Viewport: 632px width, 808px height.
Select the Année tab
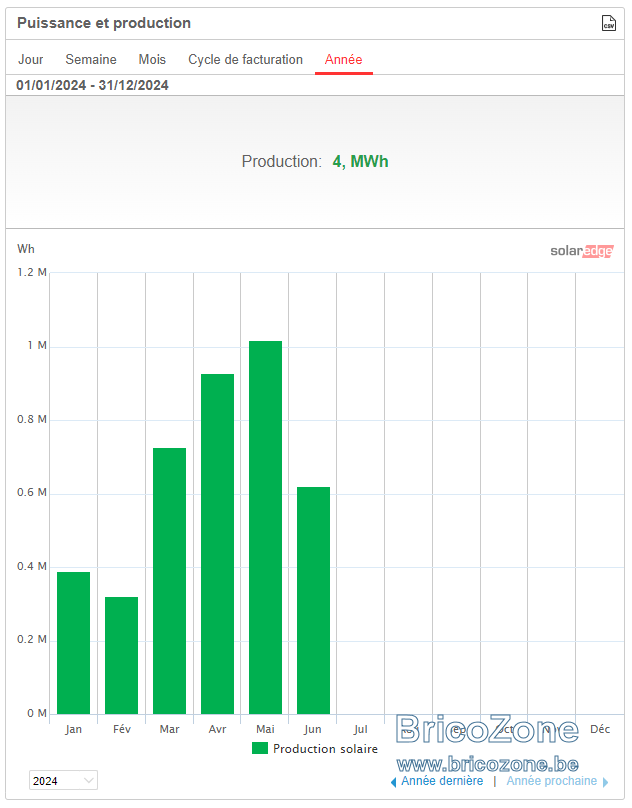(343, 60)
